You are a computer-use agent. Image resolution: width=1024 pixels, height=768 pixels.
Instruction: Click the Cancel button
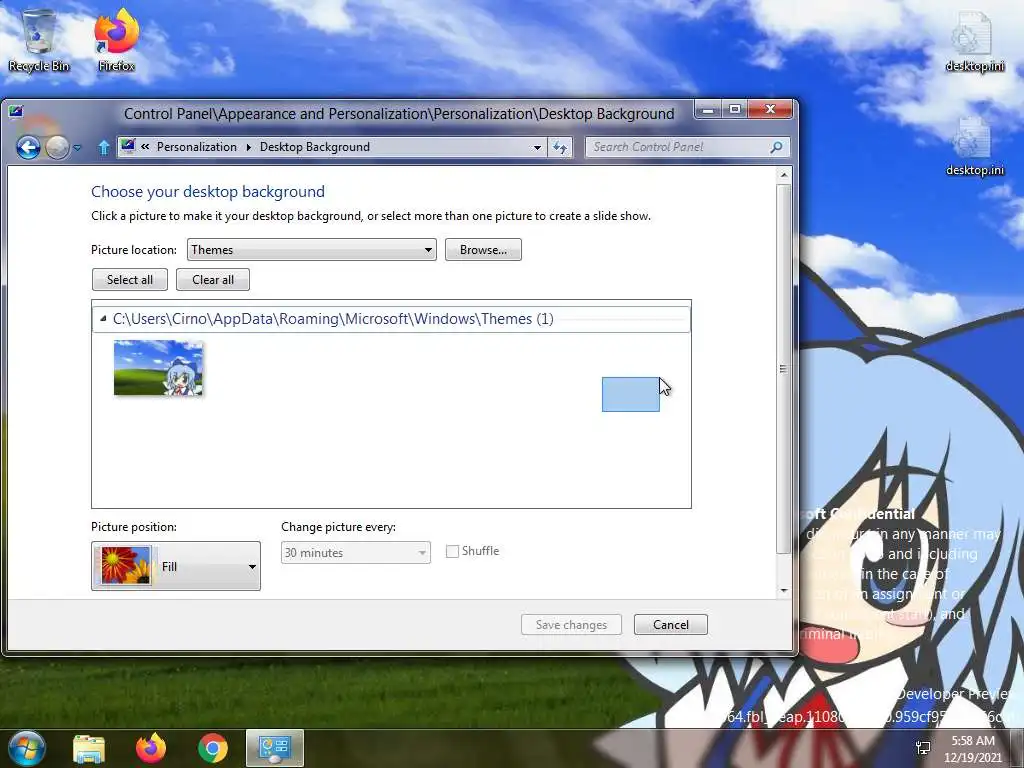pos(671,625)
